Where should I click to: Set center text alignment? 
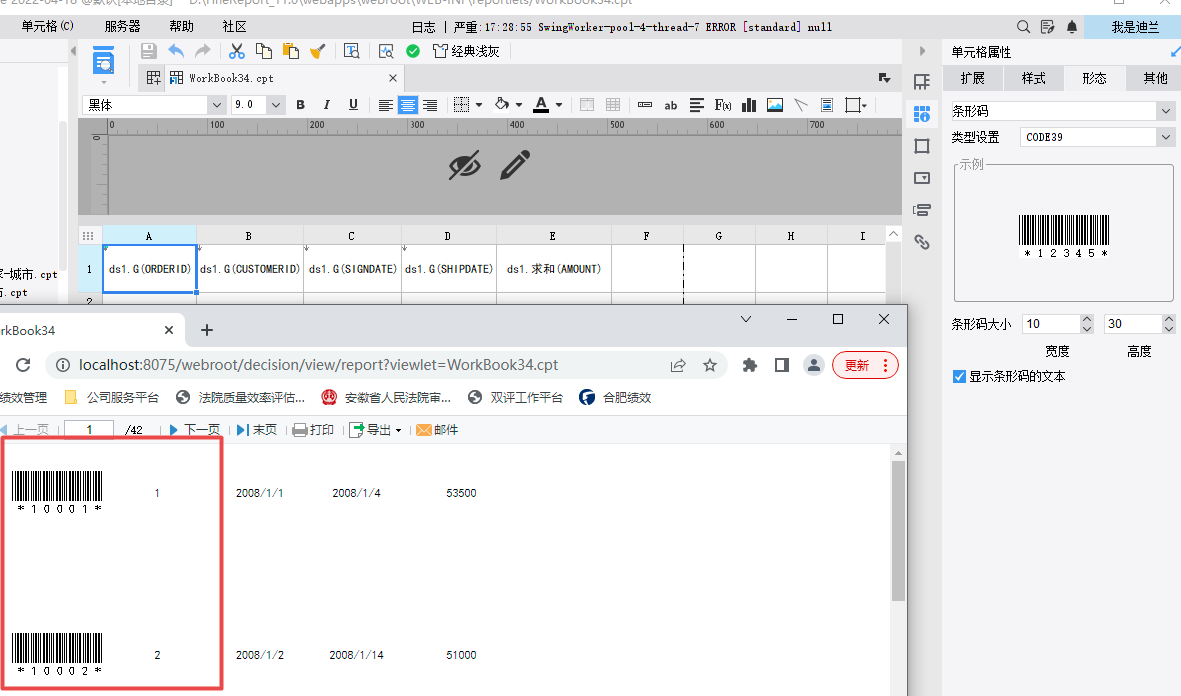407,105
